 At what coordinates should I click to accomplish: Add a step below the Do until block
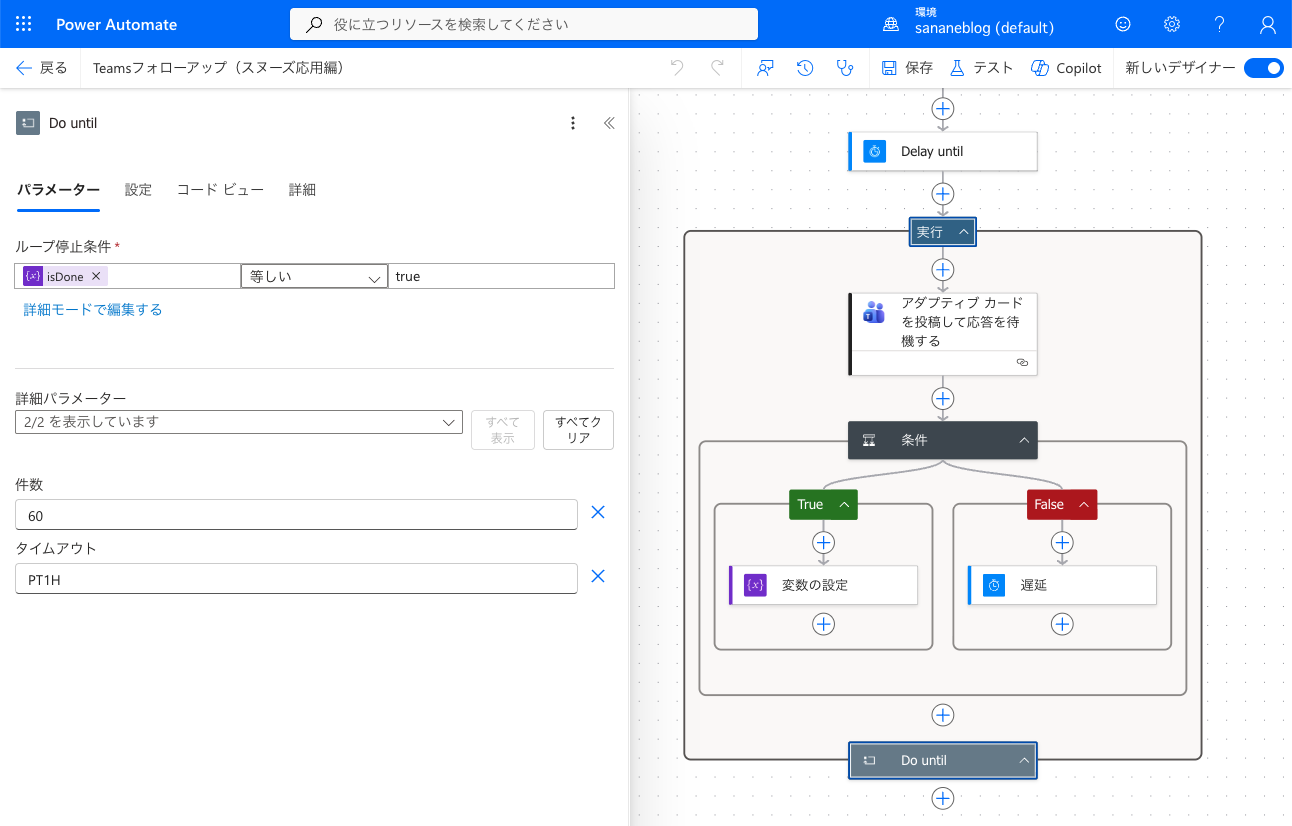click(x=943, y=798)
